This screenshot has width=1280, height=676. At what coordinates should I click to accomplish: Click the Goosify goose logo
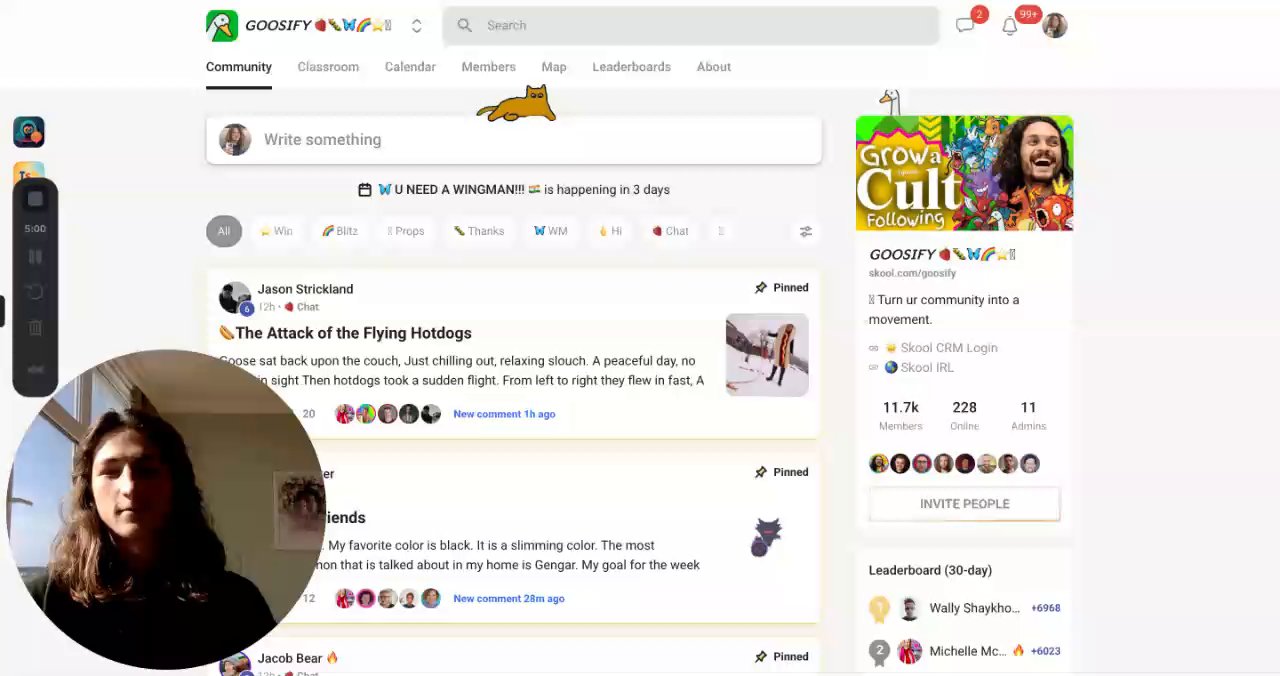click(222, 26)
